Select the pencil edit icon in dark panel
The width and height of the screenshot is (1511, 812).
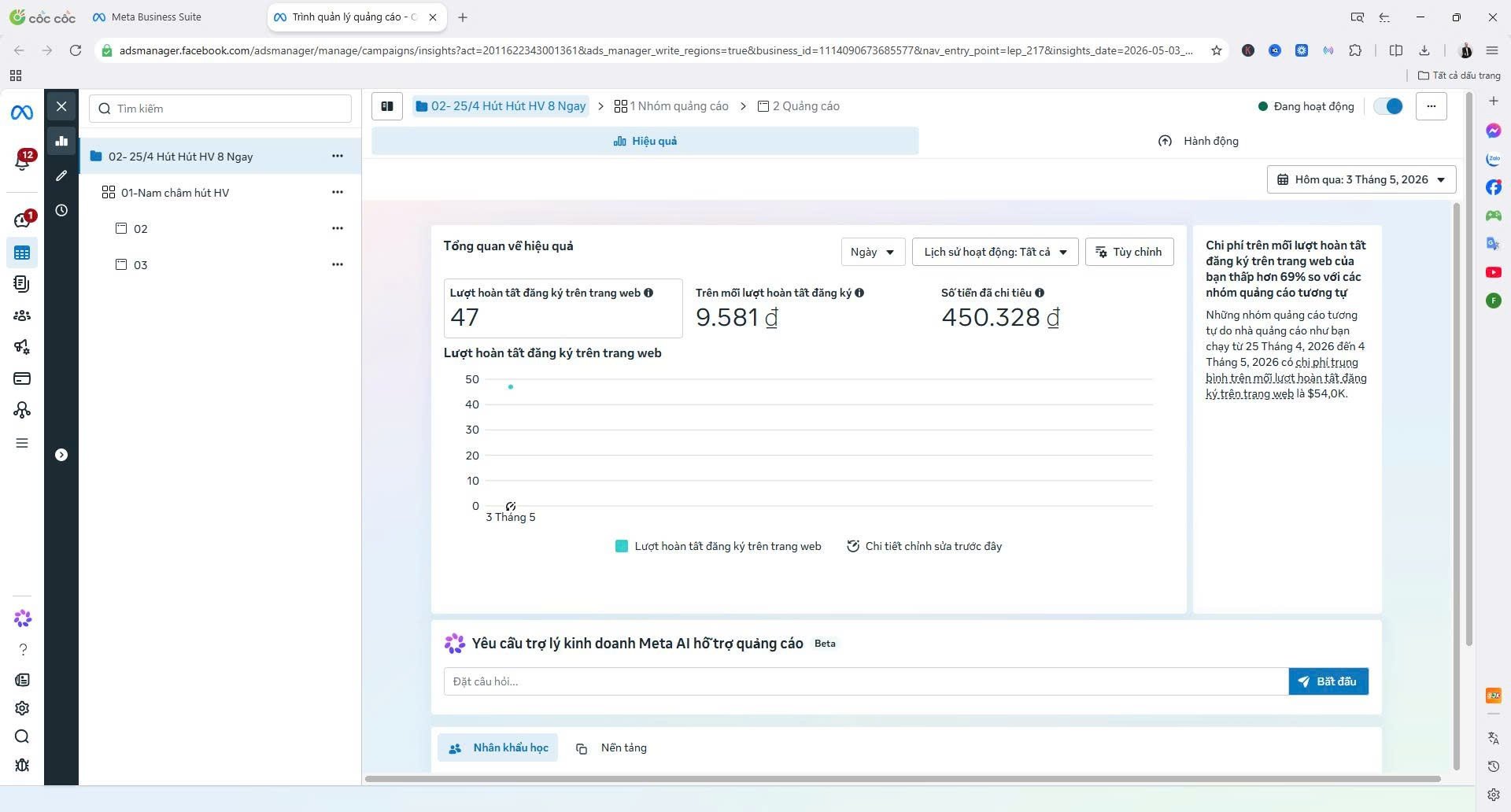point(61,175)
